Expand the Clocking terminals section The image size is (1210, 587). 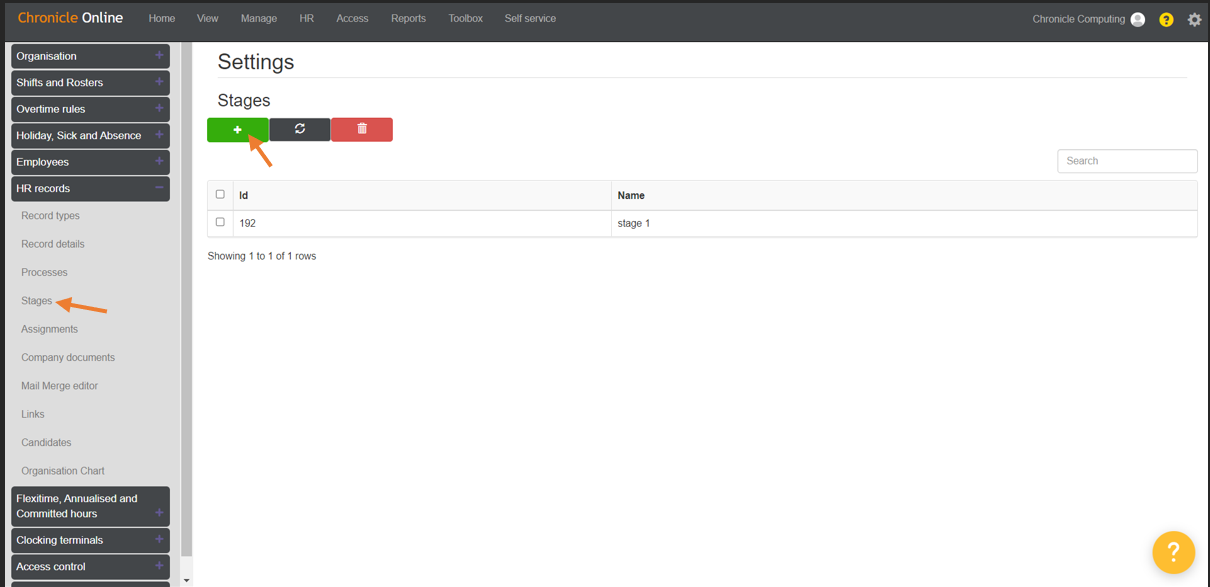pyautogui.click(x=90, y=540)
